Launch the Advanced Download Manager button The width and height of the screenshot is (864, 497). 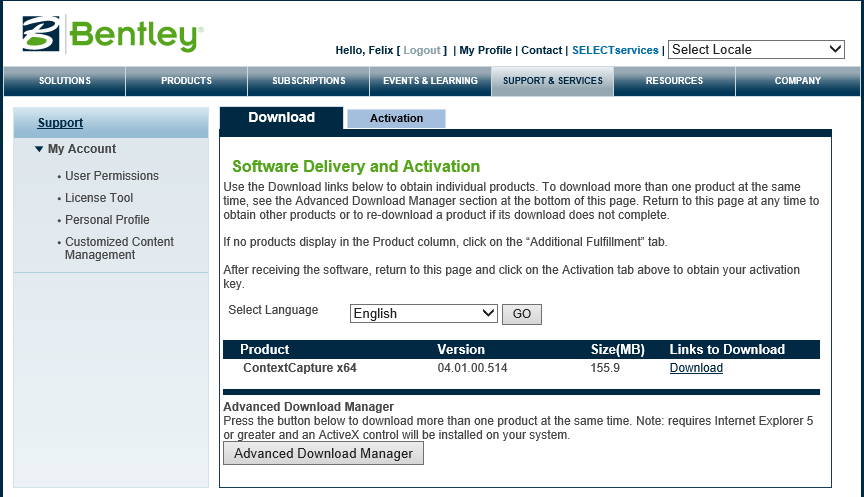pyautogui.click(x=323, y=453)
